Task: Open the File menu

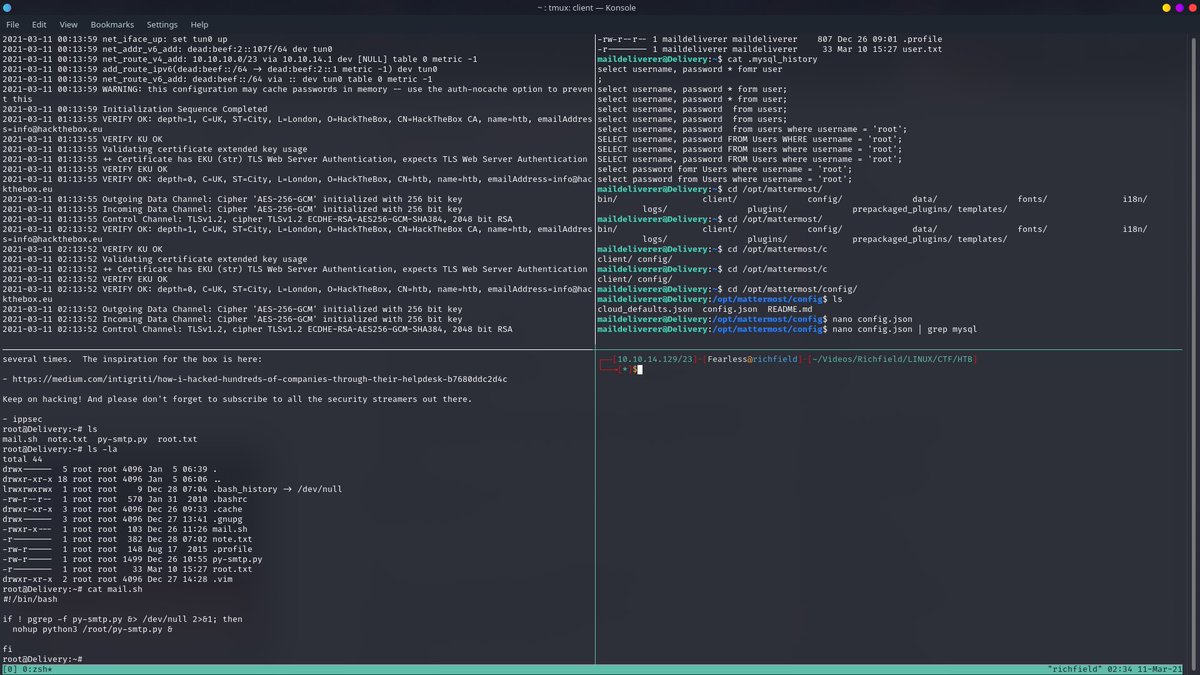Action: pos(12,24)
